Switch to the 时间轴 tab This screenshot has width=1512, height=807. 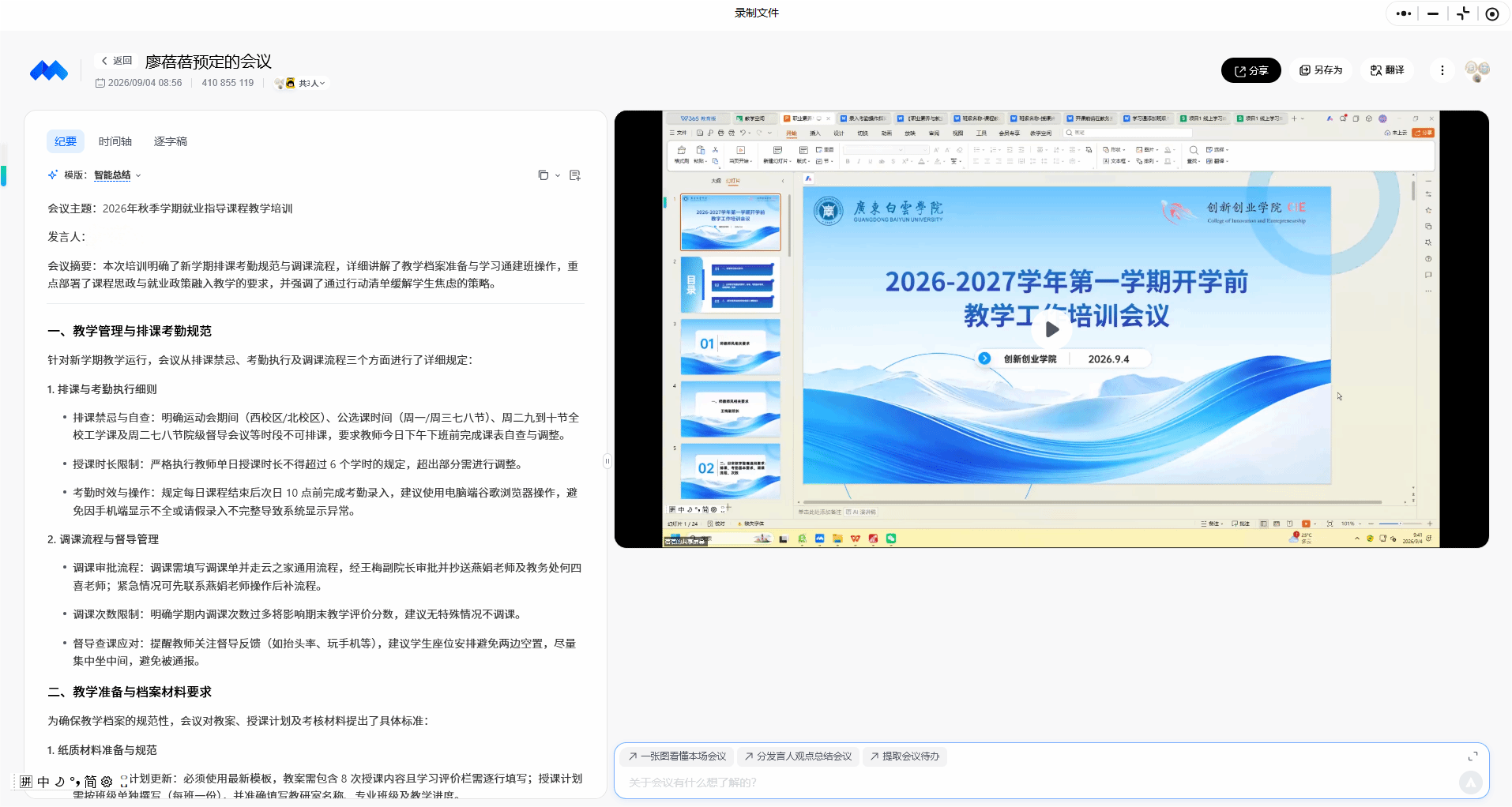coord(115,141)
